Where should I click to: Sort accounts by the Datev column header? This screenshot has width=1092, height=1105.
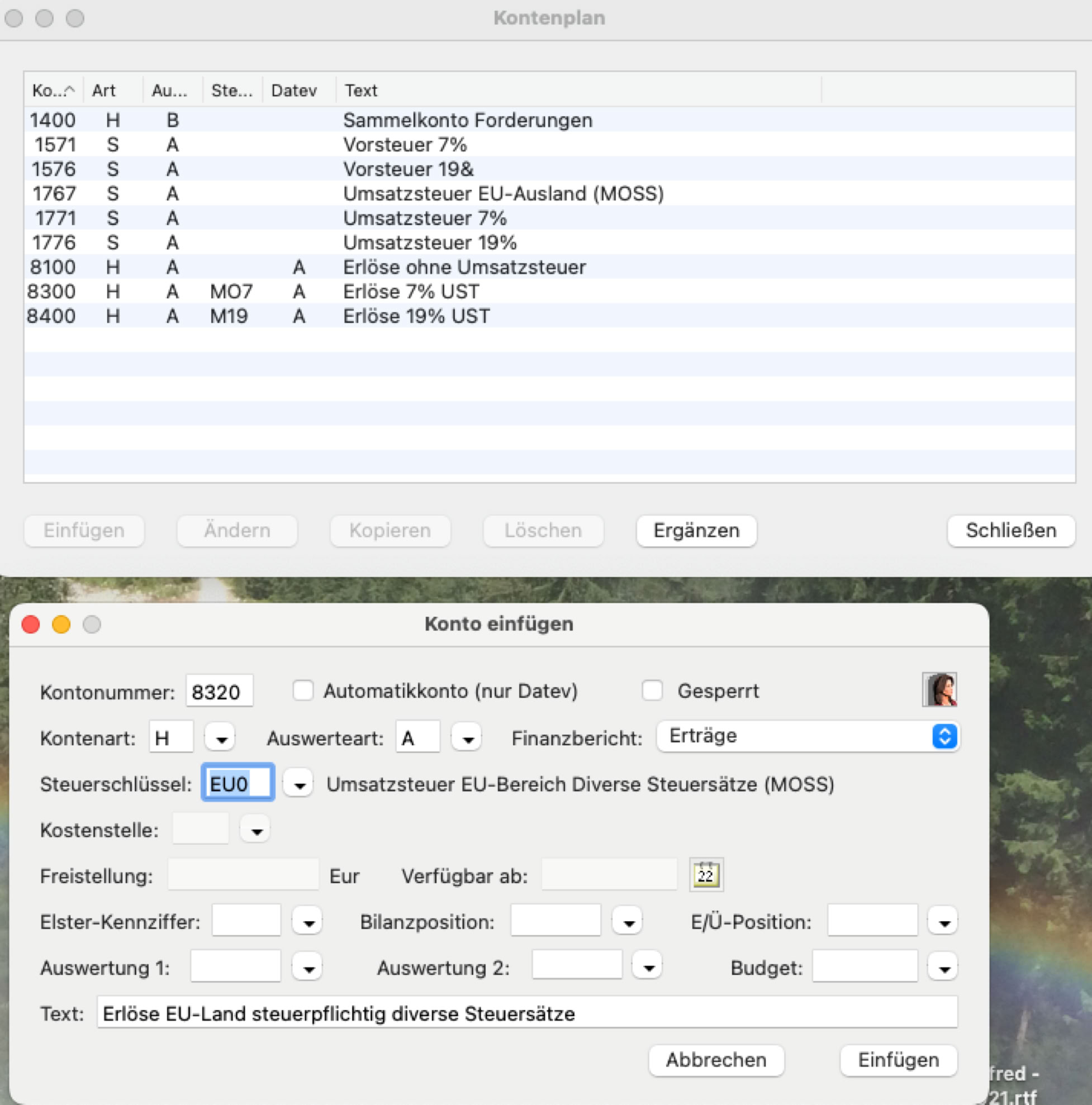point(293,91)
